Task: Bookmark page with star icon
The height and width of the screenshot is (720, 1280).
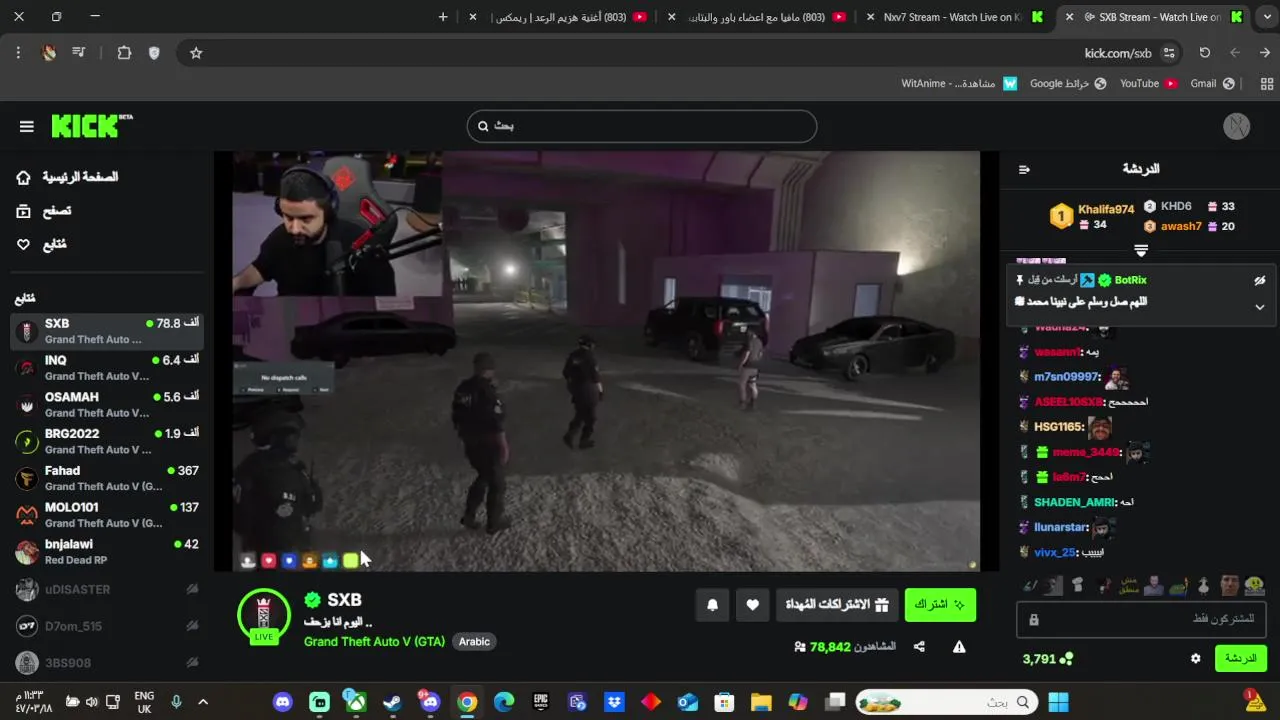Action: point(196,53)
